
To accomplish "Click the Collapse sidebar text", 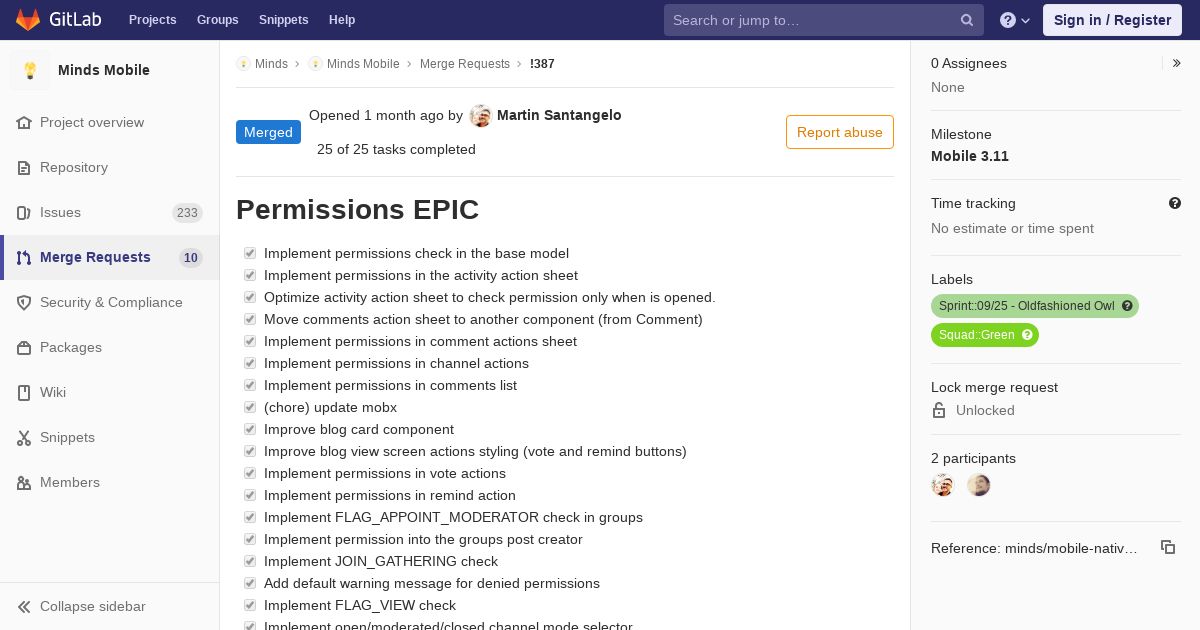I will point(93,606).
